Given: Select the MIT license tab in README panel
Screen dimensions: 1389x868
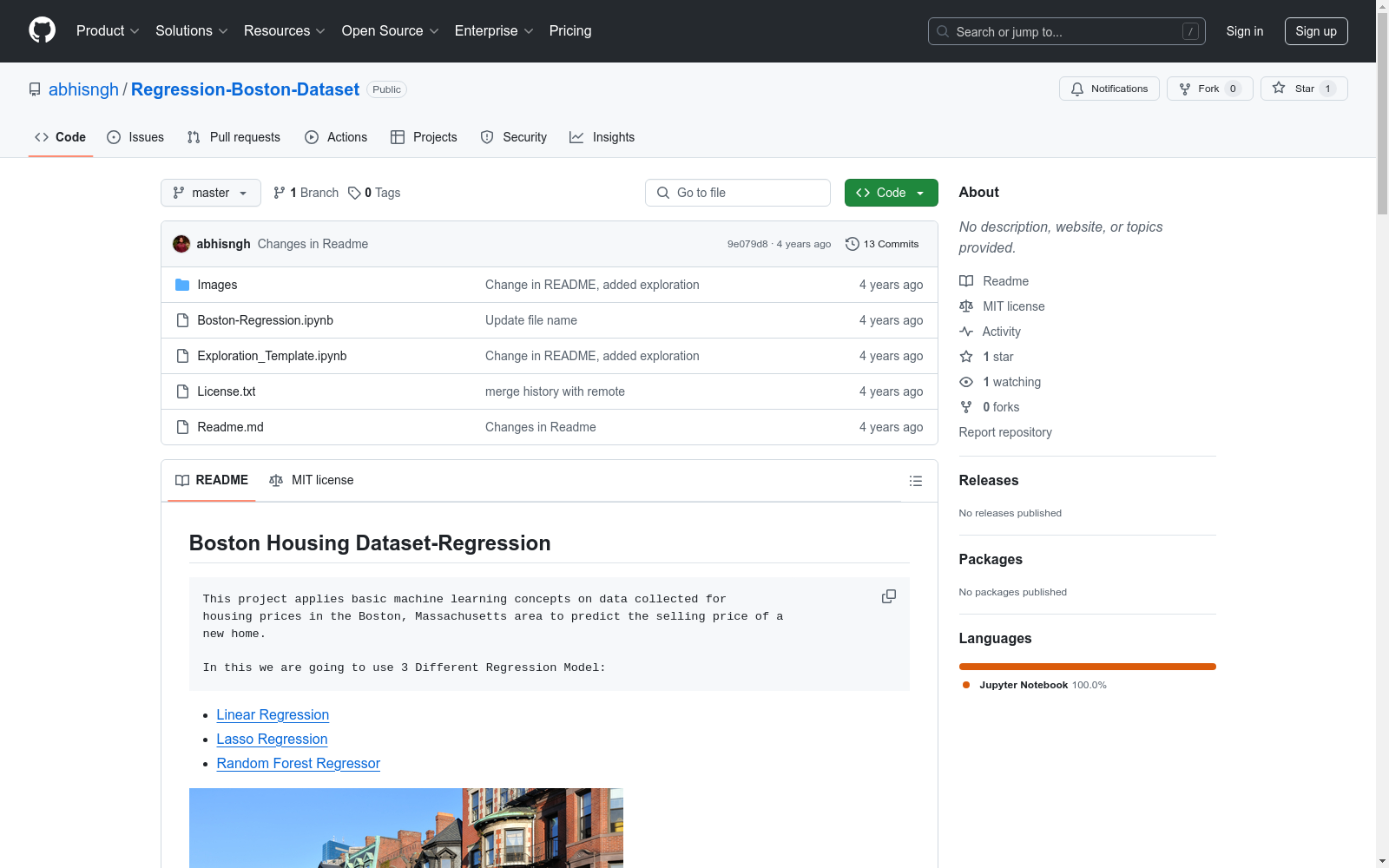Looking at the screenshot, I should [x=312, y=480].
